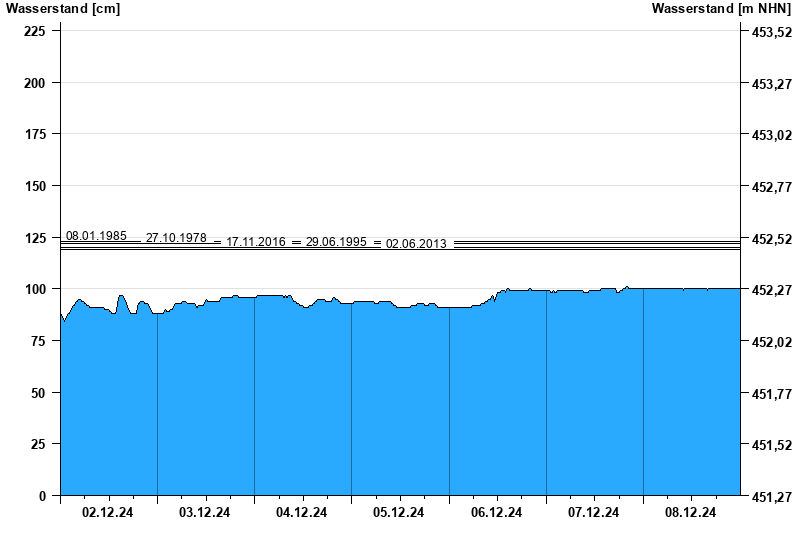This screenshot has height=550, width=800.
Task: Pick the 05.12.24 x-axis date
Action: point(399,513)
